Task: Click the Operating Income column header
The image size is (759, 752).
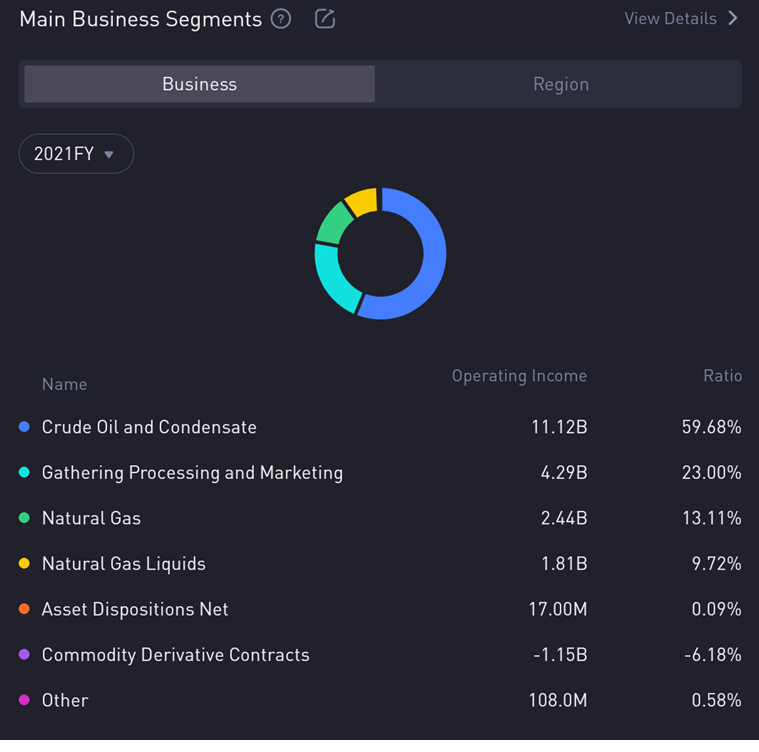Action: (x=519, y=376)
